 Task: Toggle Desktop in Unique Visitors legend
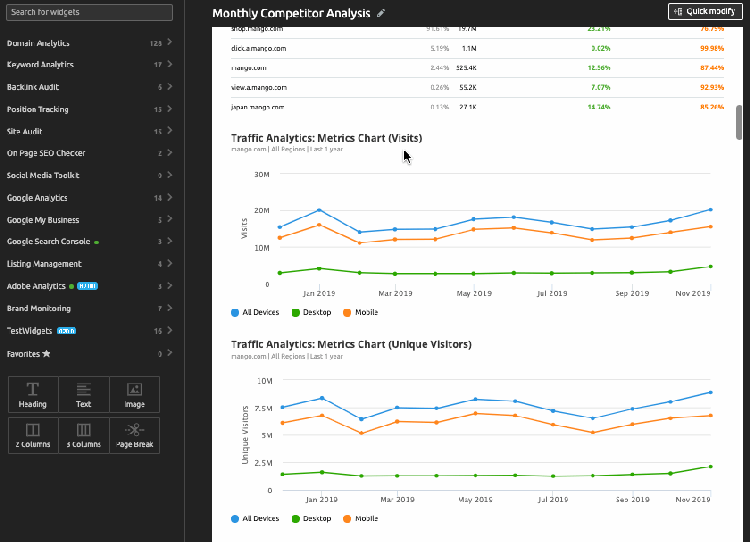[311, 519]
